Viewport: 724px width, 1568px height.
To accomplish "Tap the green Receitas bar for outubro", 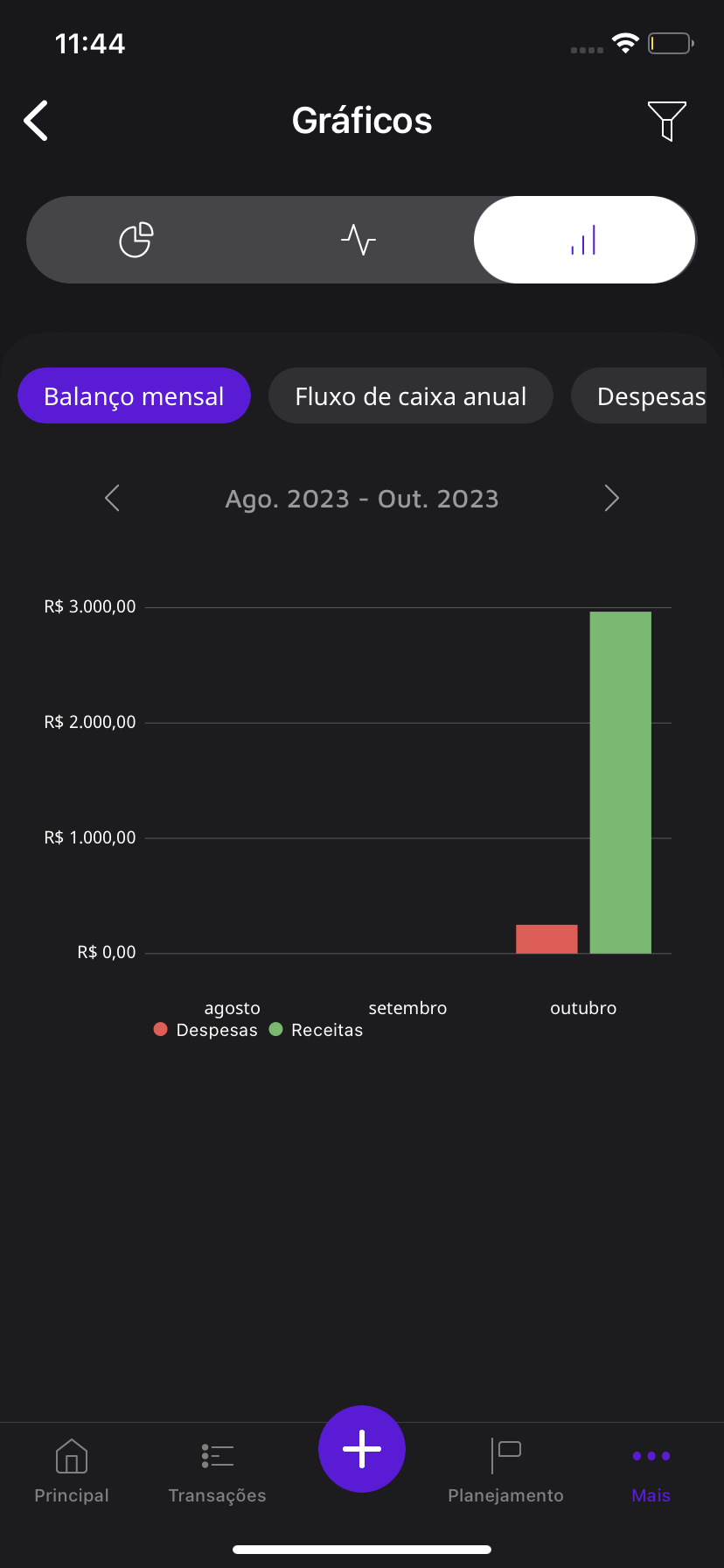I will coord(621,782).
